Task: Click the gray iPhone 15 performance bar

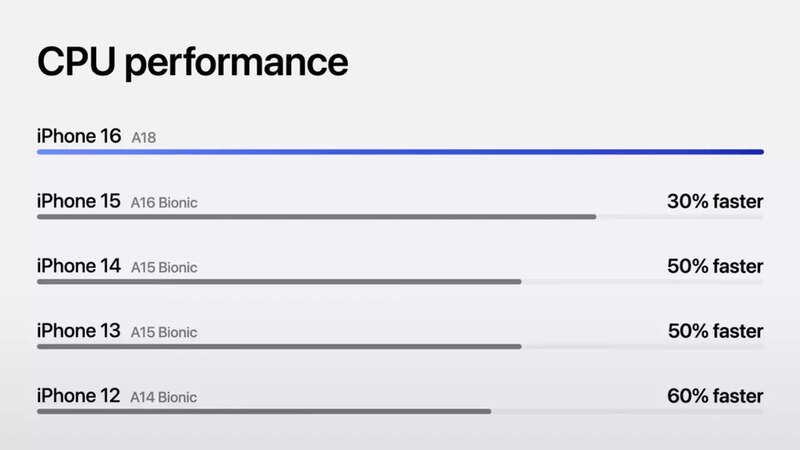Action: (x=316, y=216)
